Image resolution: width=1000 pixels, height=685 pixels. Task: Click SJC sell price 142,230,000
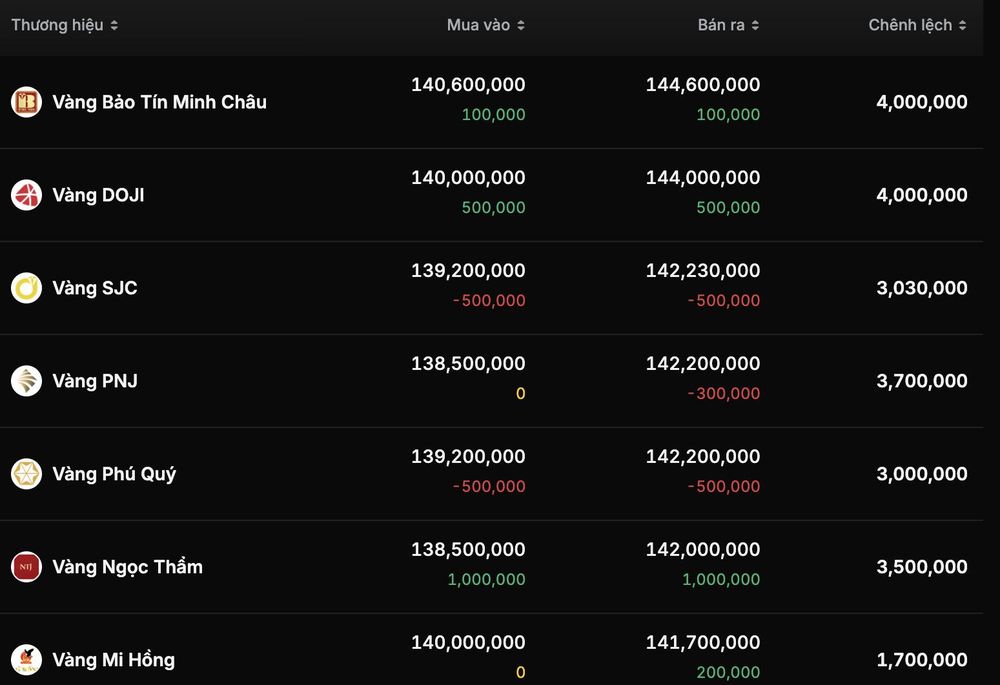tap(703, 270)
